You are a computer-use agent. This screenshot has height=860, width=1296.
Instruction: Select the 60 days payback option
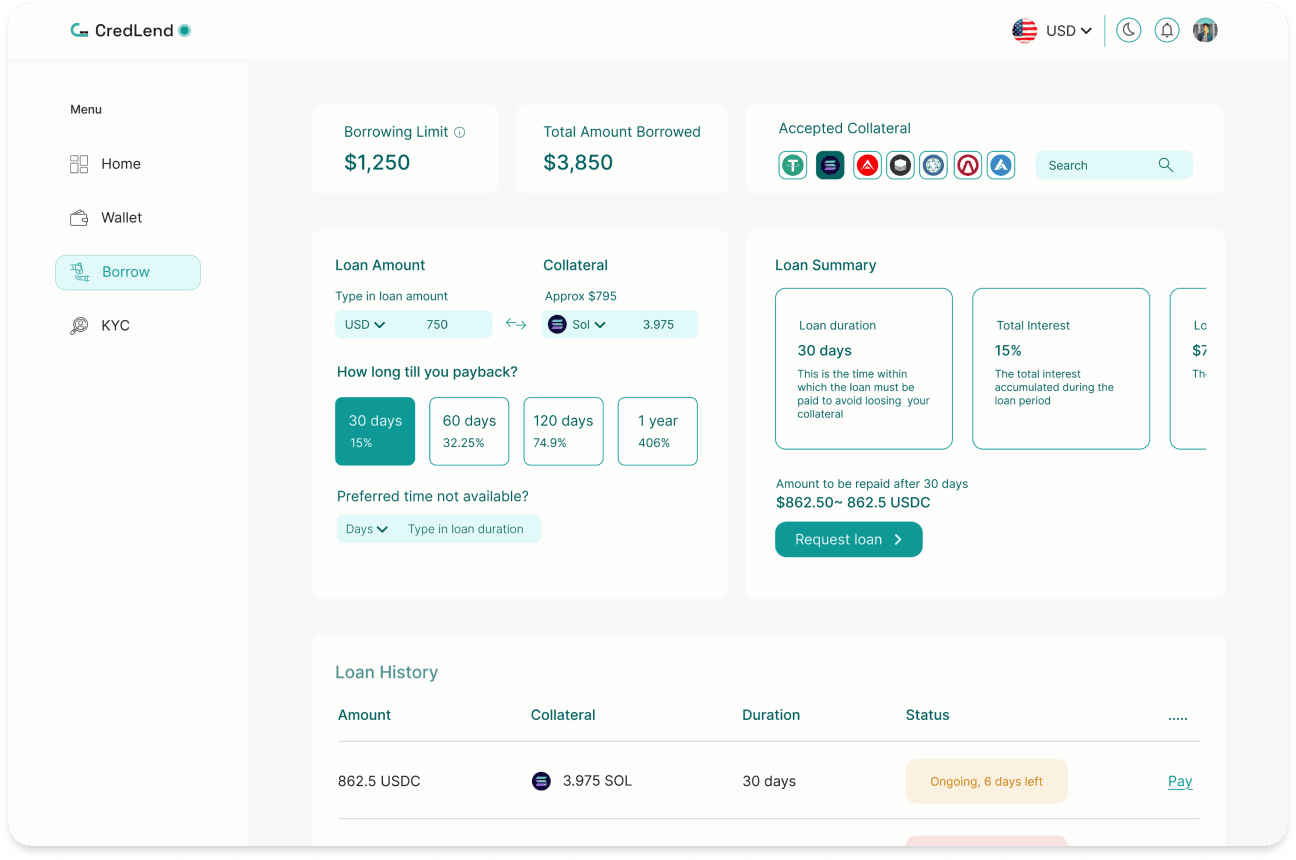click(469, 431)
